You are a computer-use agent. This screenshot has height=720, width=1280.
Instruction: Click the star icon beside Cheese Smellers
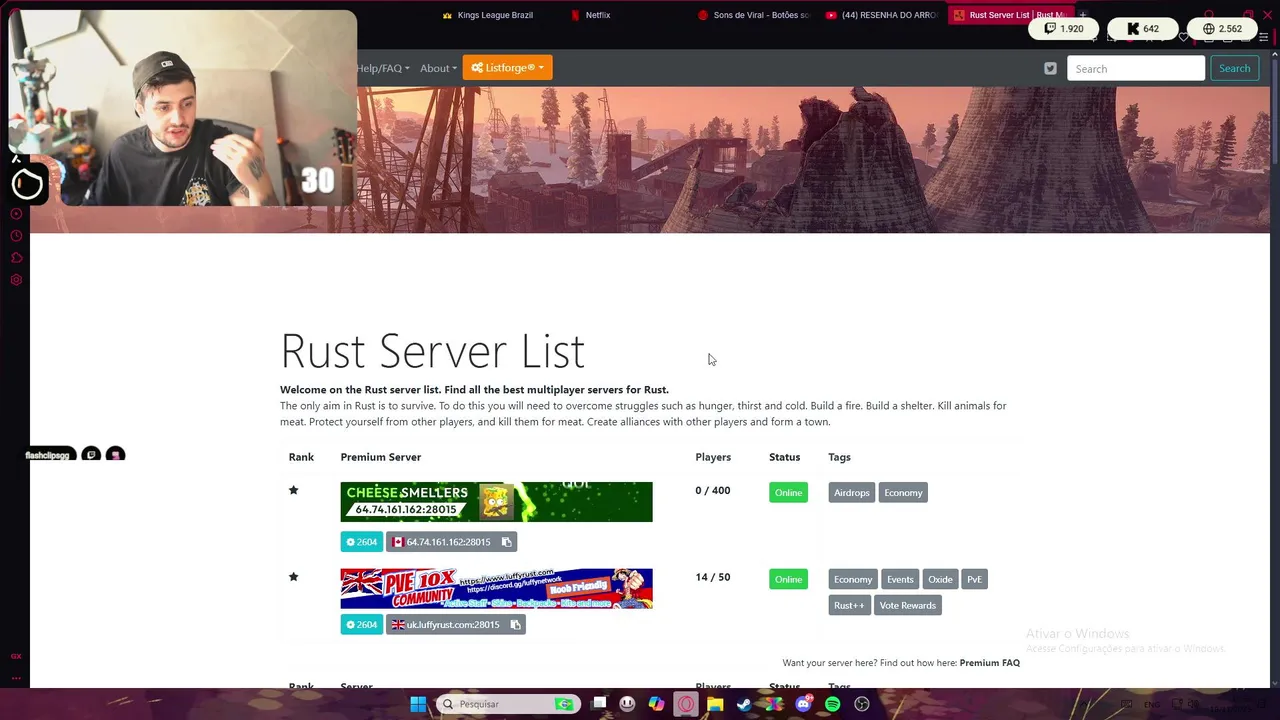click(x=294, y=490)
